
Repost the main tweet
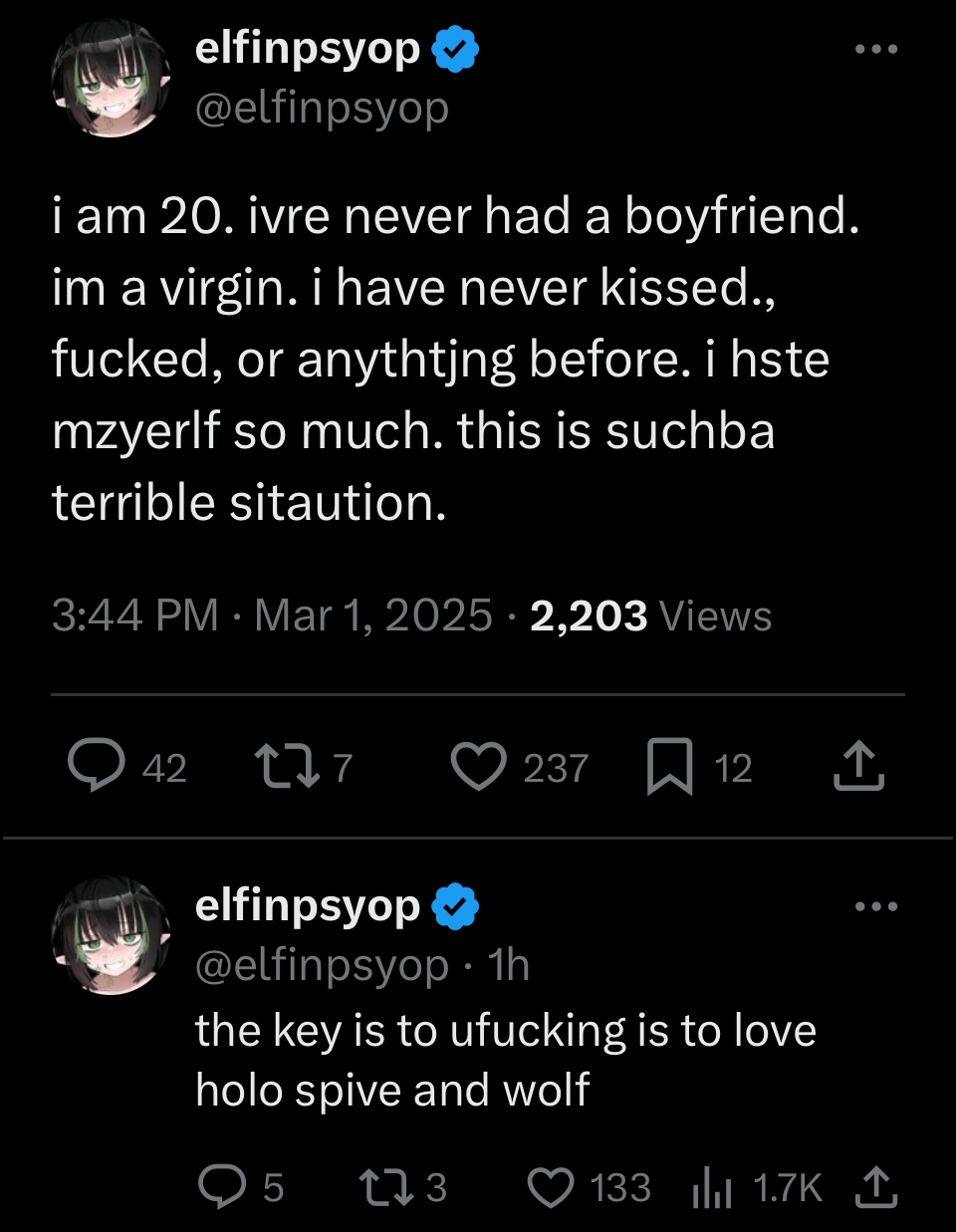pyautogui.click(x=287, y=766)
